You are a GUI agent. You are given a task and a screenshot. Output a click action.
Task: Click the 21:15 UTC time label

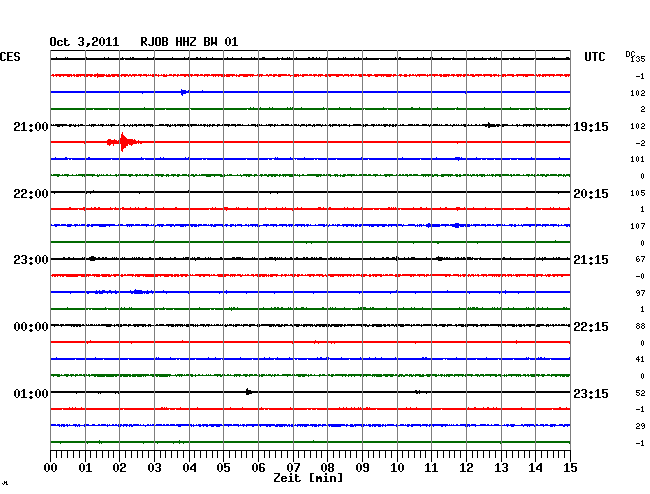[x=591, y=260]
